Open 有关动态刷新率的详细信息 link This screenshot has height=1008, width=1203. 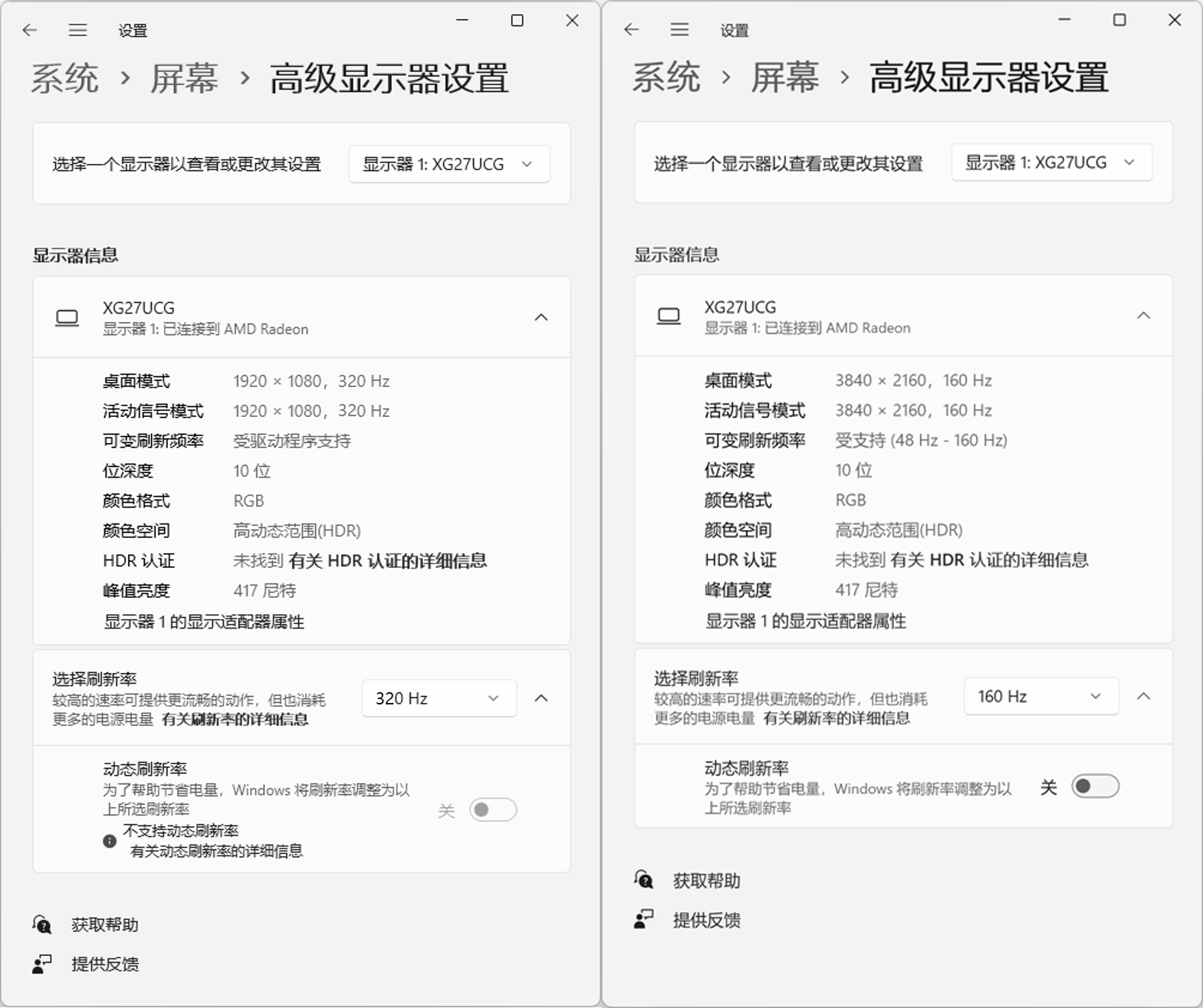coord(216,852)
